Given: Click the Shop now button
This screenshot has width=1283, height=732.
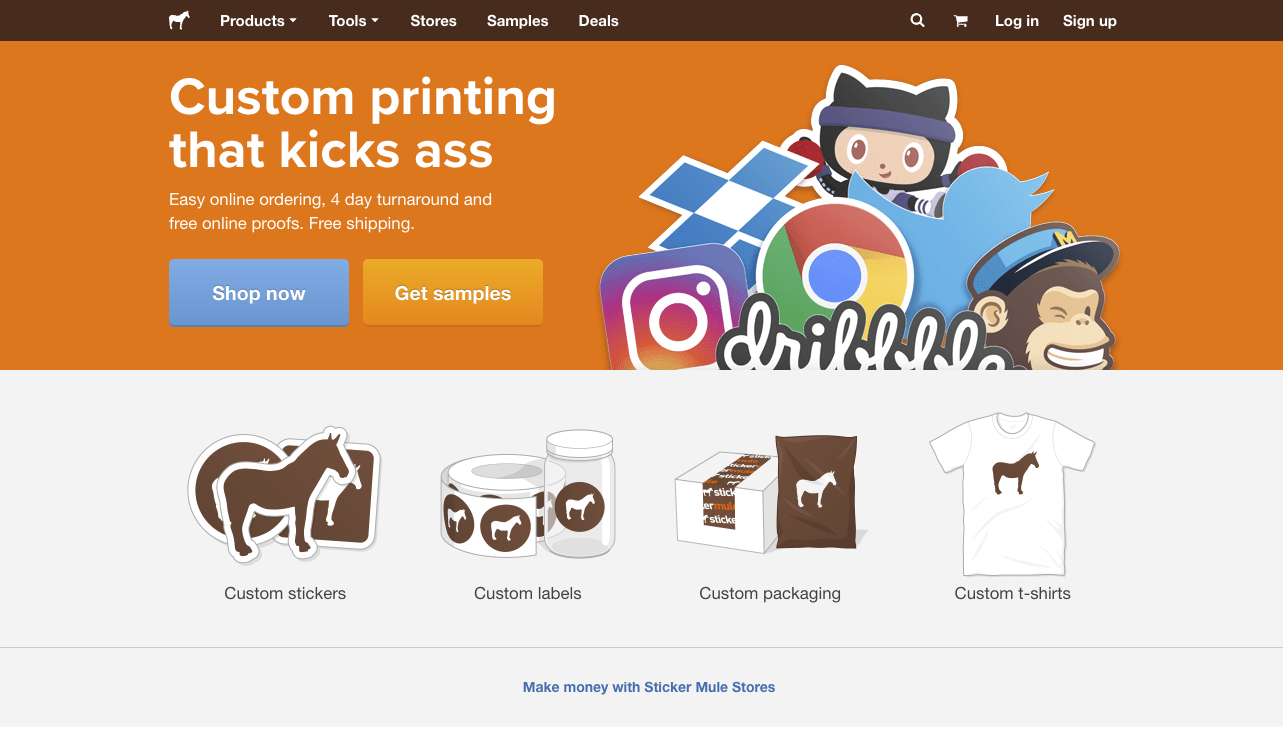Looking at the screenshot, I should 259,293.
